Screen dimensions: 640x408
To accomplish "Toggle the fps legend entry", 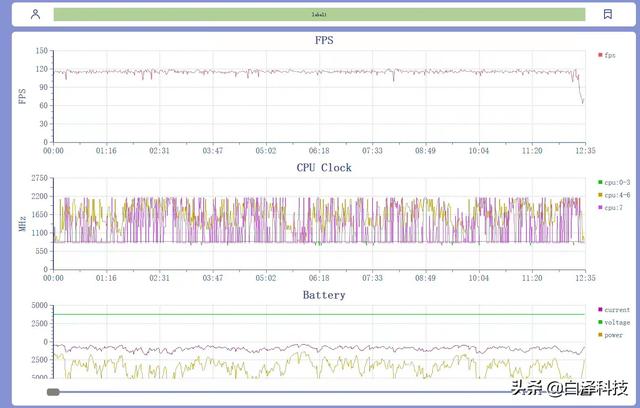I will 607,55.
